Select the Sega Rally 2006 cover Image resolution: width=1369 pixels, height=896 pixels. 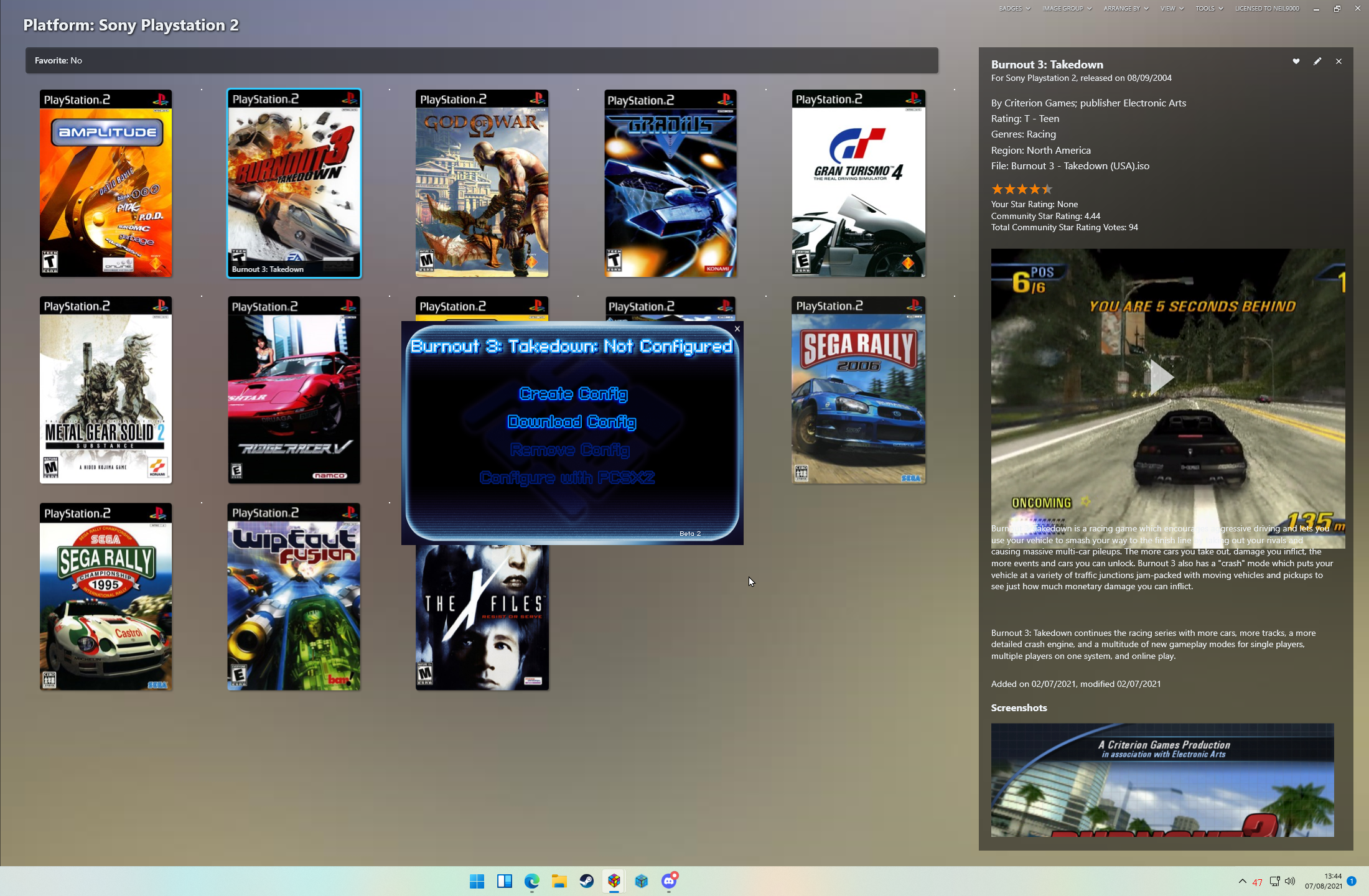click(x=859, y=390)
